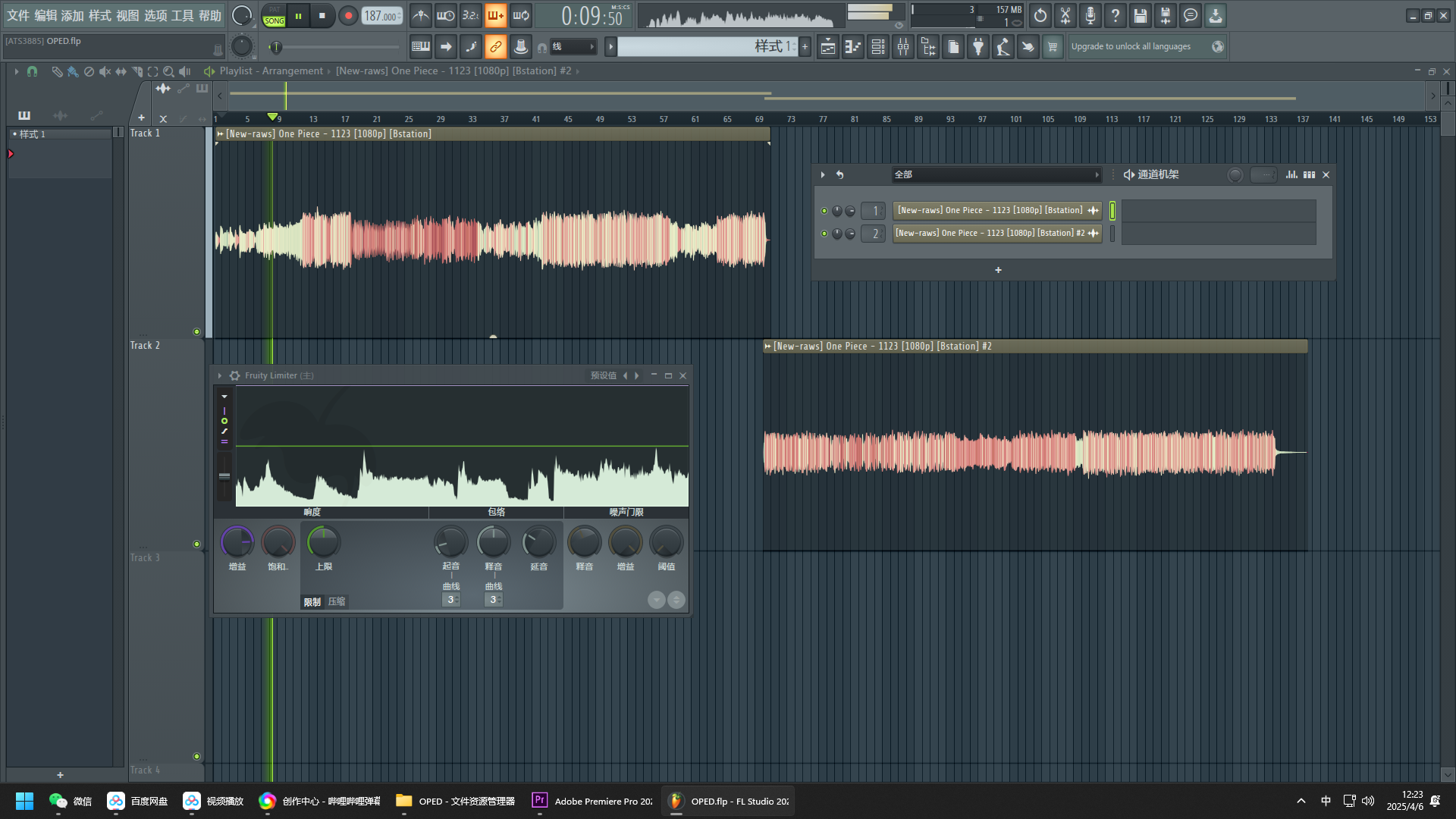Click the left 增益 gain knob in 响度 section
1456x819 pixels.
click(237, 543)
